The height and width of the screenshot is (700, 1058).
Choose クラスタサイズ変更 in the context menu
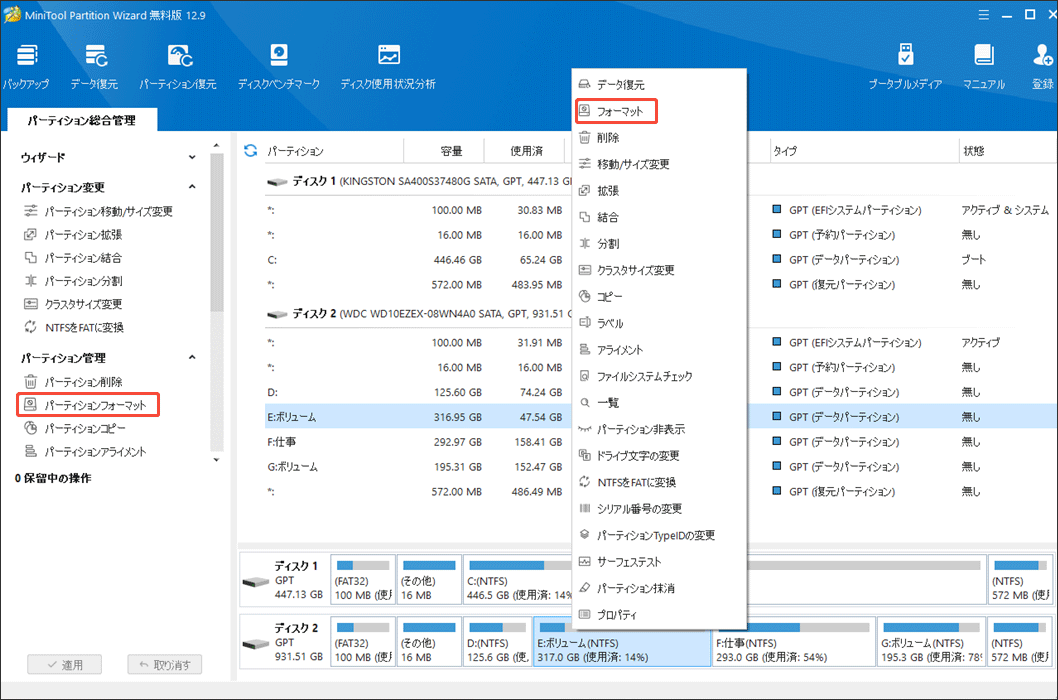(659, 270)
